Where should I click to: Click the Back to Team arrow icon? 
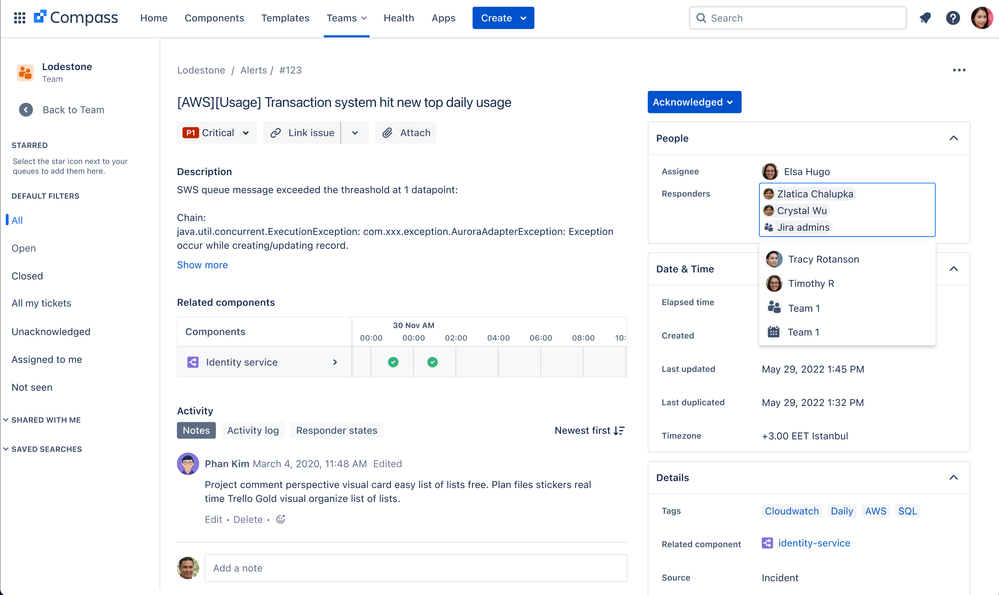coord(25,110)
